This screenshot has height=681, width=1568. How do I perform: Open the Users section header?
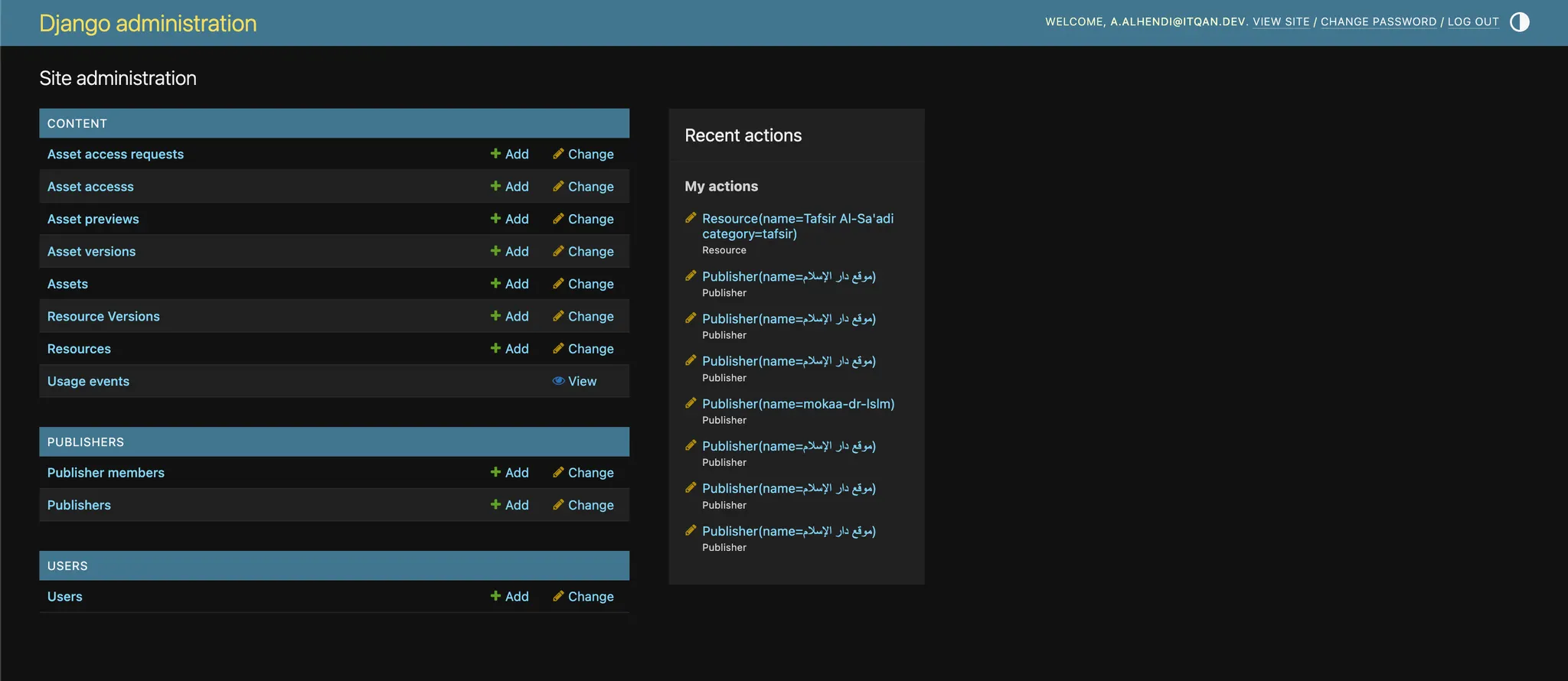point(67,566)
